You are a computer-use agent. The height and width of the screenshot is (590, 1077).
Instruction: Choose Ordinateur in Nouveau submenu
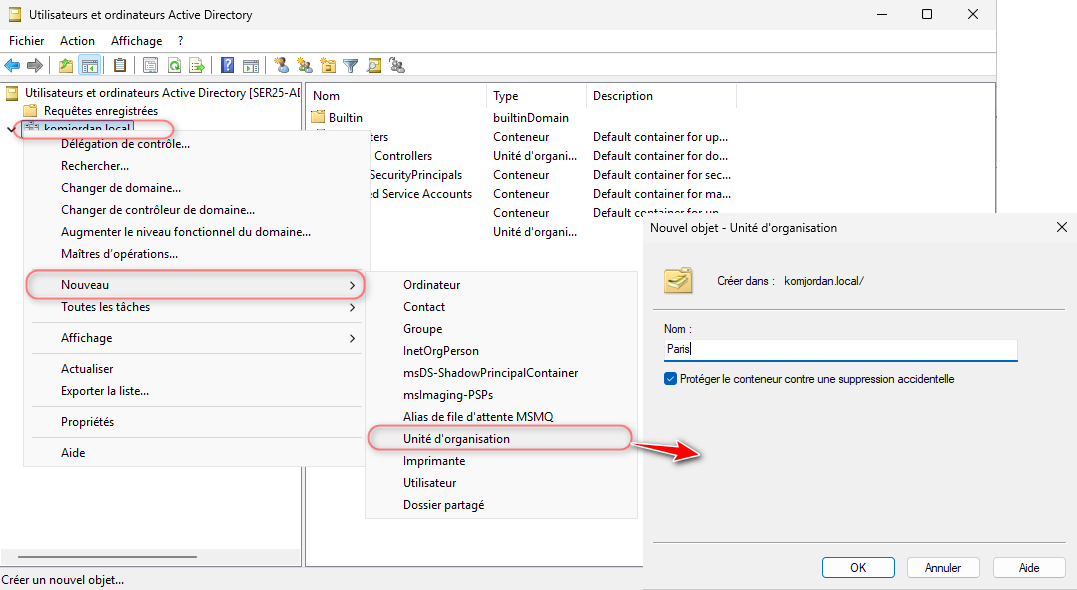(432, 285)
